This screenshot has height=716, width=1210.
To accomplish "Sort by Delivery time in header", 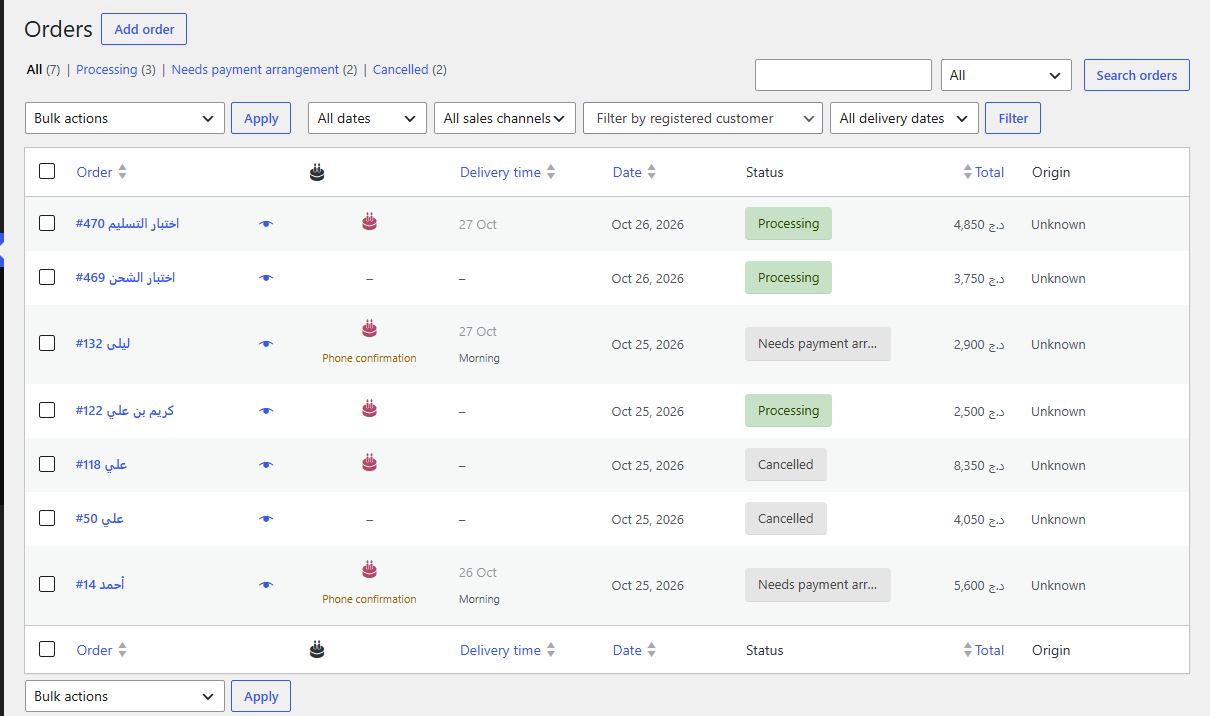I will click(x=500, y=172).
